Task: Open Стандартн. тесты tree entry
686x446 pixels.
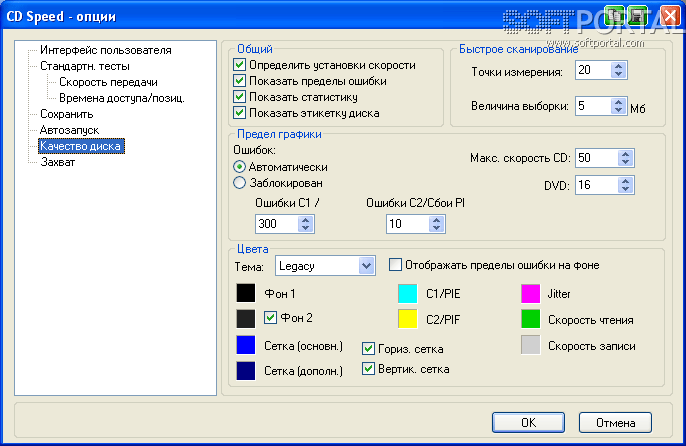Action: [x=84, y=66]
